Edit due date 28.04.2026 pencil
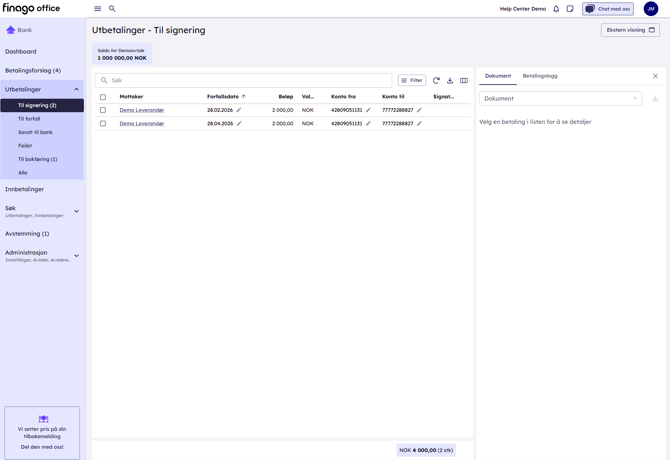 (239, 123)
